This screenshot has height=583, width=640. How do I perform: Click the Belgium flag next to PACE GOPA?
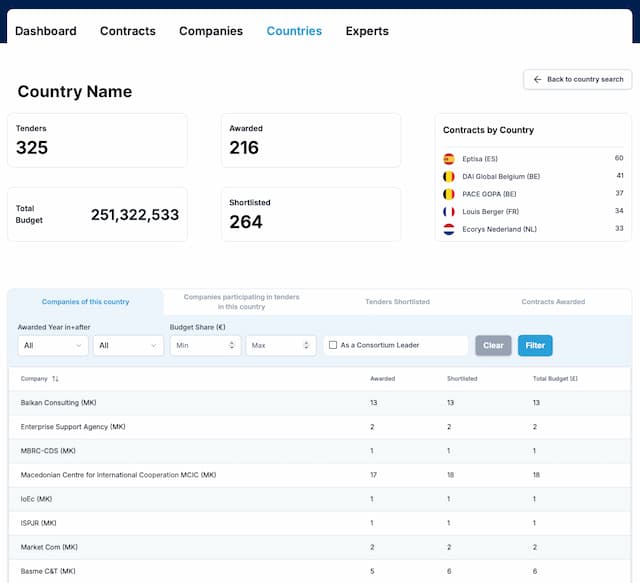[449, 194]
